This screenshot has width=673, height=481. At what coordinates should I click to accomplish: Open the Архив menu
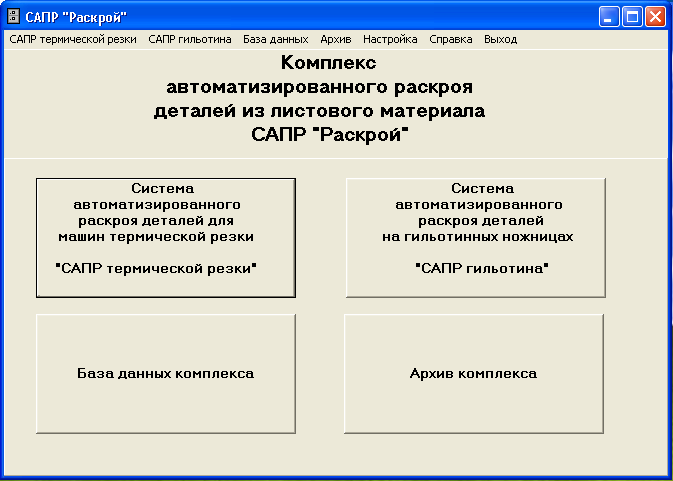pyautogui.click(x=336, y=39)
